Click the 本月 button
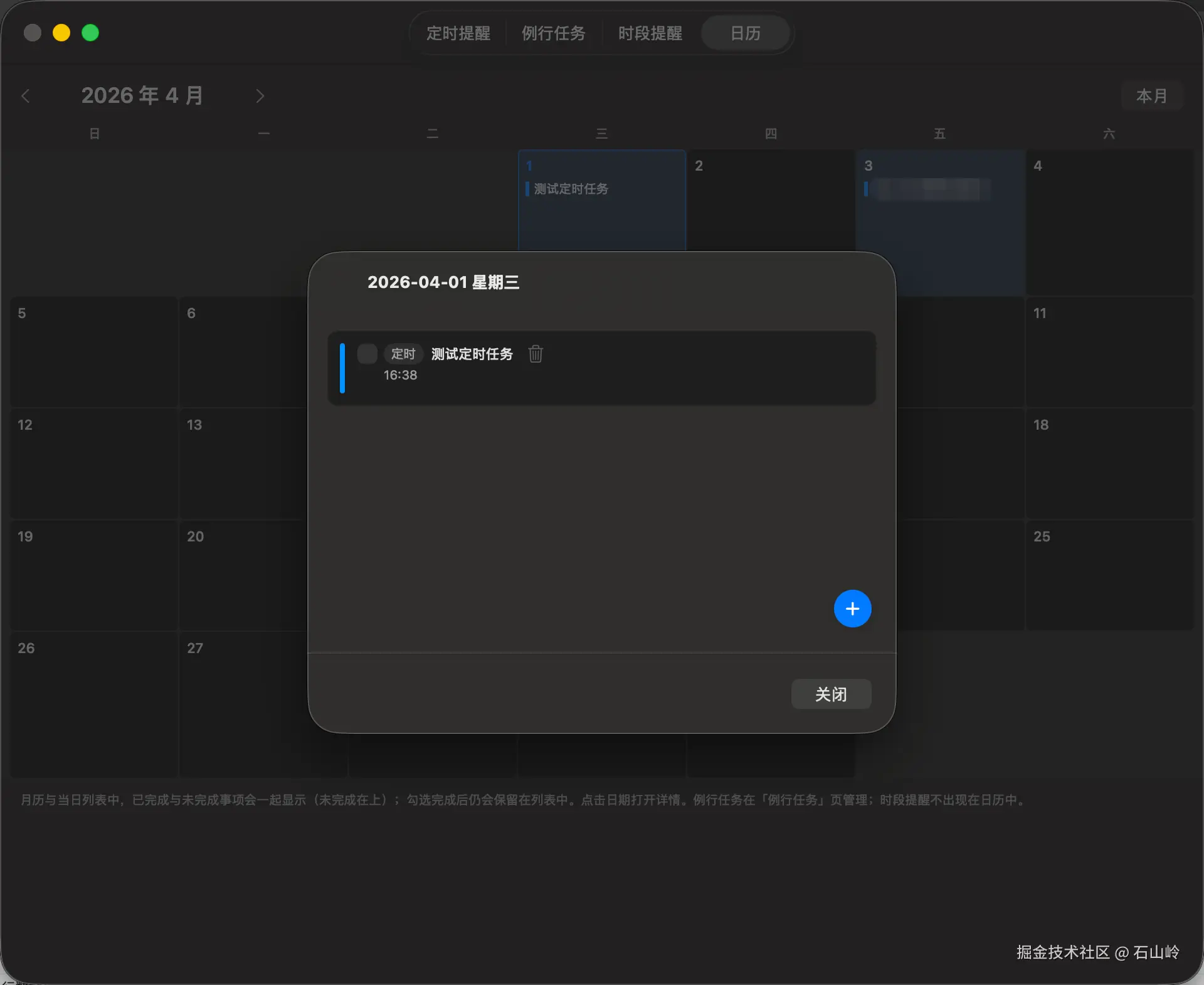The height and width of the screenshot is (985, 1204). pyautogui.click(x=1152, y=96)
